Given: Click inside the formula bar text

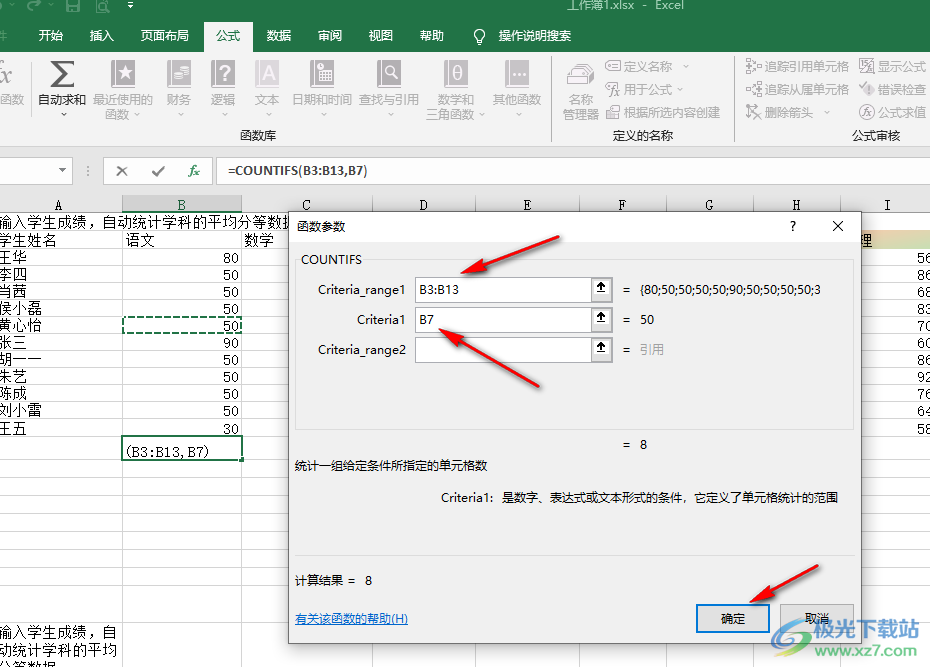Looking at the screenshot, I should click(298, 171).
